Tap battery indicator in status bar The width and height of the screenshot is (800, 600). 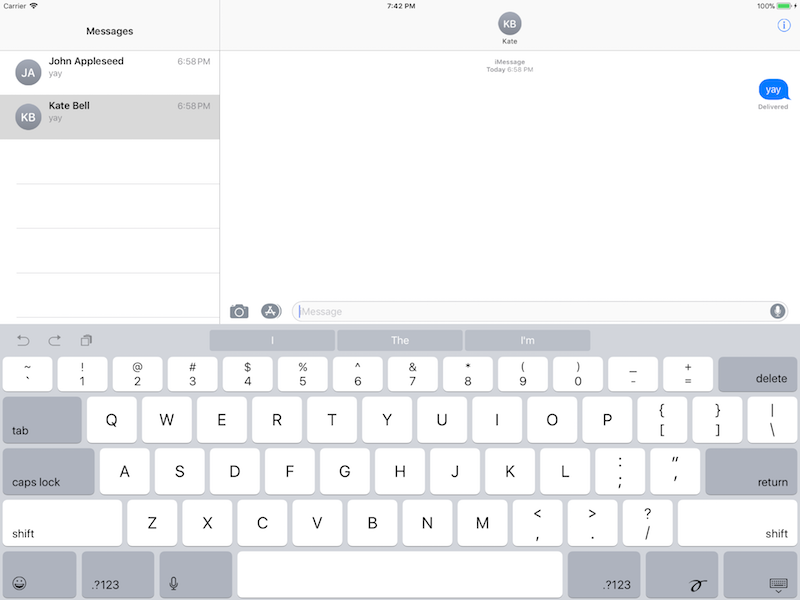point(784,6)
